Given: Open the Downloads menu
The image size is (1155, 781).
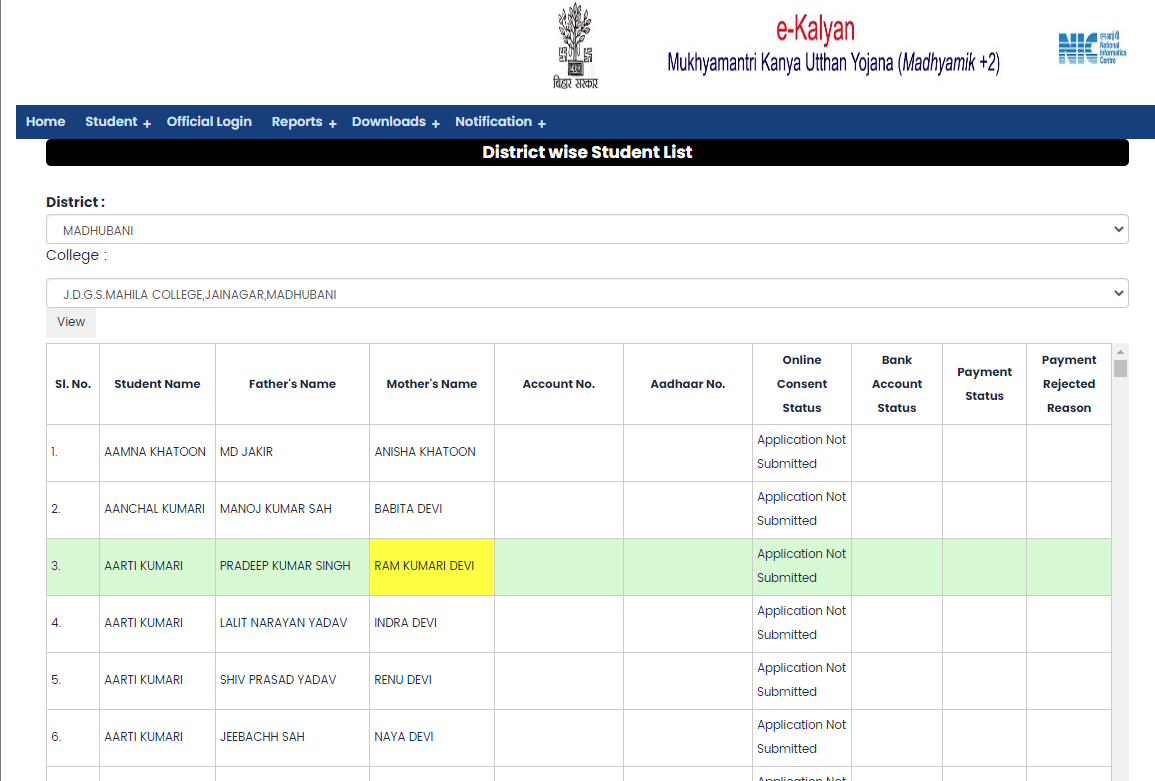Looking at the screenshot, I should [x=389, y=122].
